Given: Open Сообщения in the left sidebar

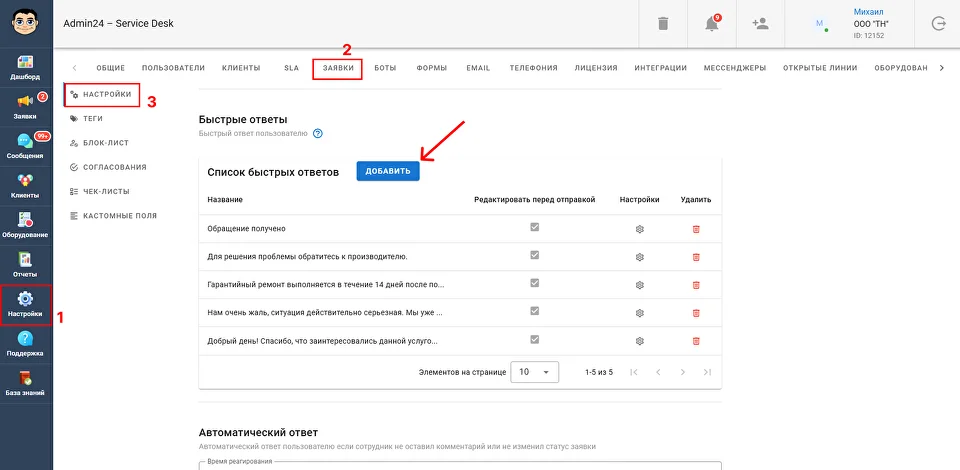Looking at the screenshot, I should [x=26, y=147].
